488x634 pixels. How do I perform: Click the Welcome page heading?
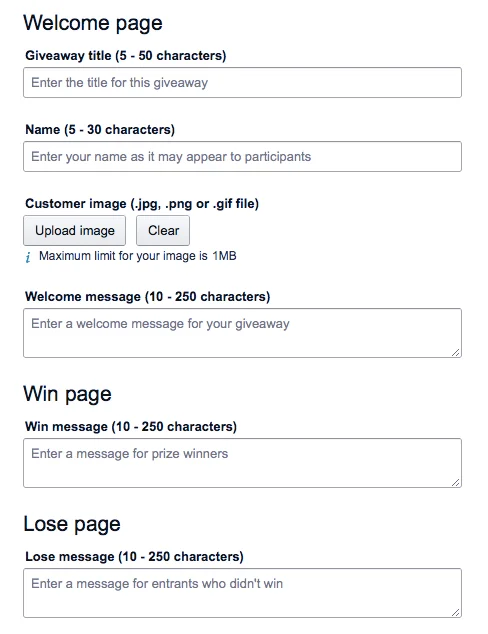[93, 23]
